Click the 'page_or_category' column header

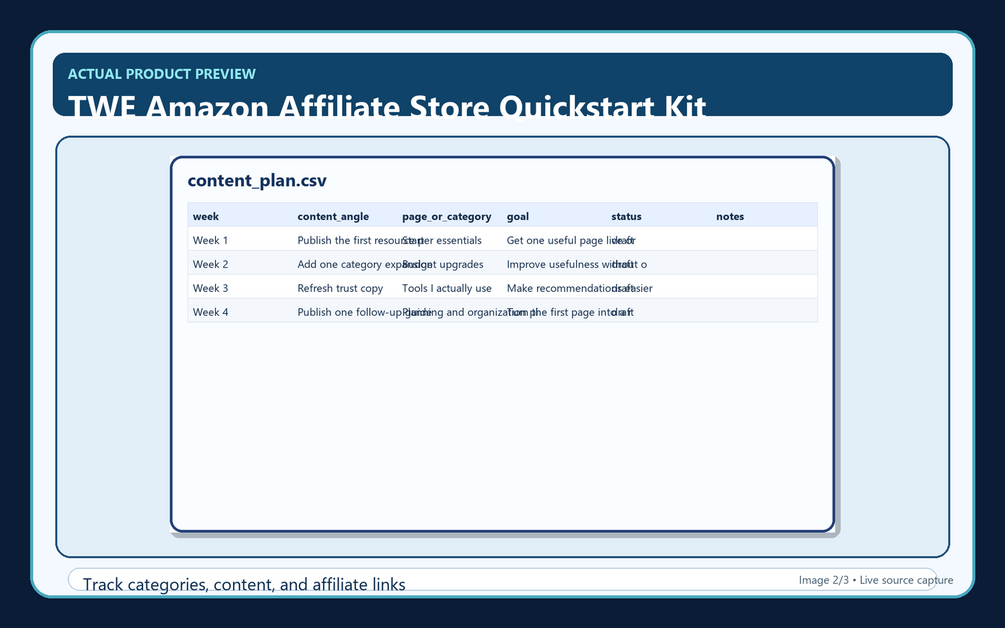tap(447, 217)
